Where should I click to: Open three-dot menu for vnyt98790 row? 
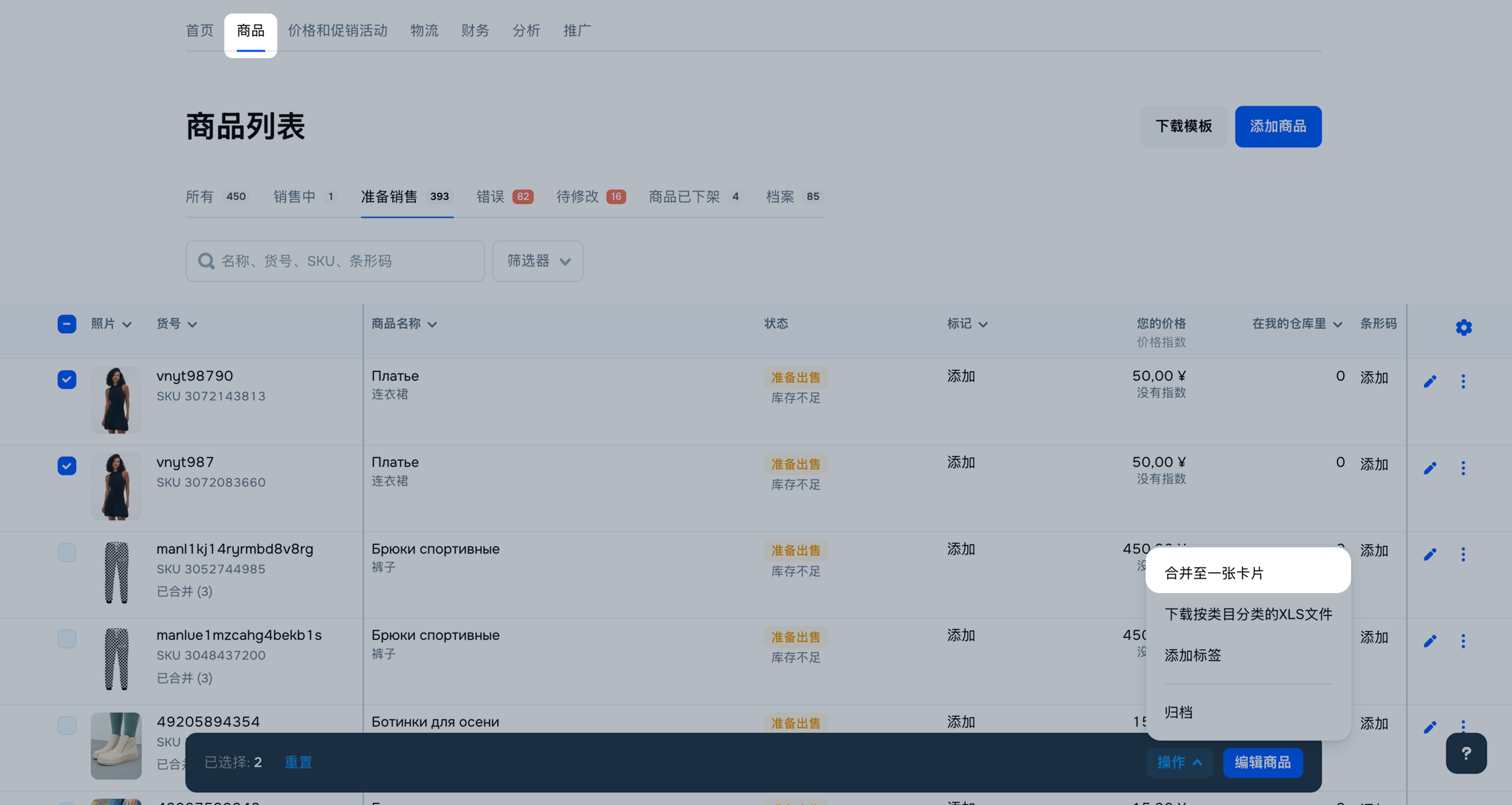click(x=1463, y=382)
